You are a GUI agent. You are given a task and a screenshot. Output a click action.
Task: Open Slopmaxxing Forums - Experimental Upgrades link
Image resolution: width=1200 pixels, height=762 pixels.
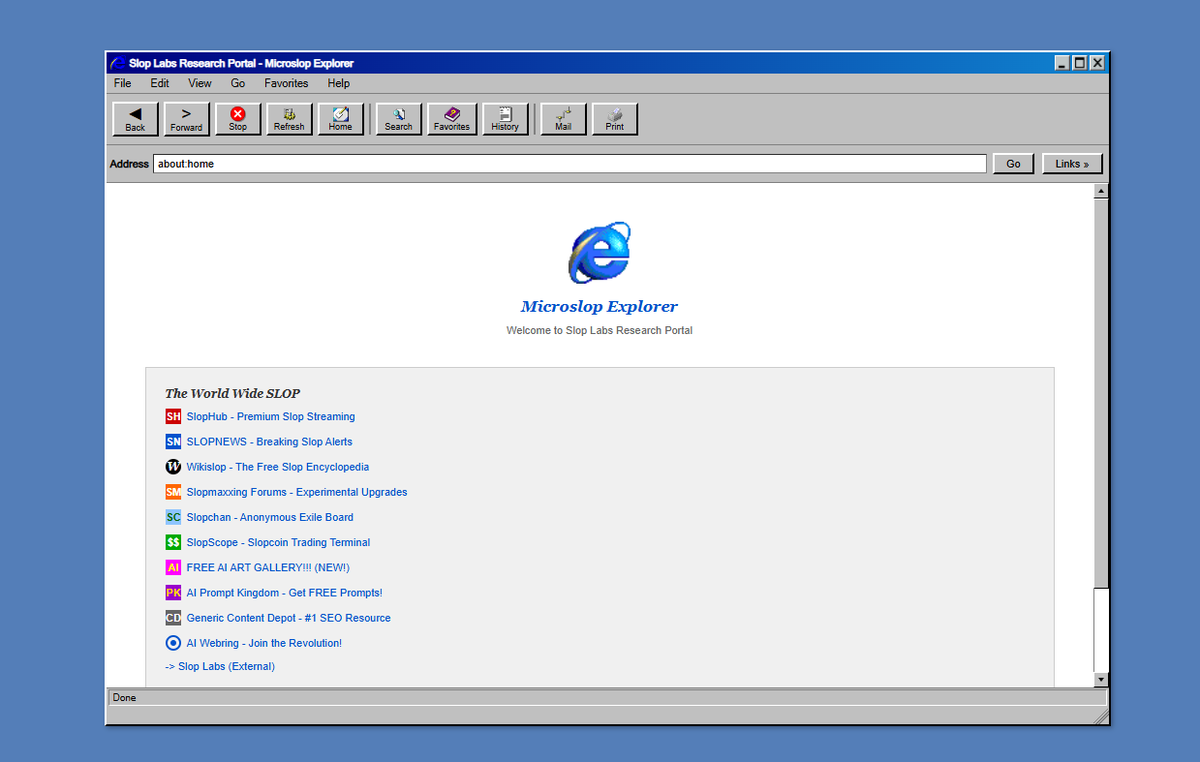(297, 492)
